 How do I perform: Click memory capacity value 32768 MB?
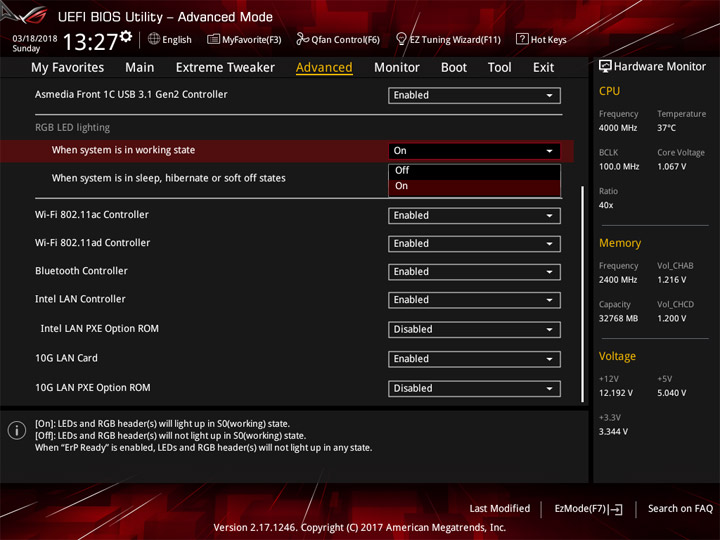618,319
